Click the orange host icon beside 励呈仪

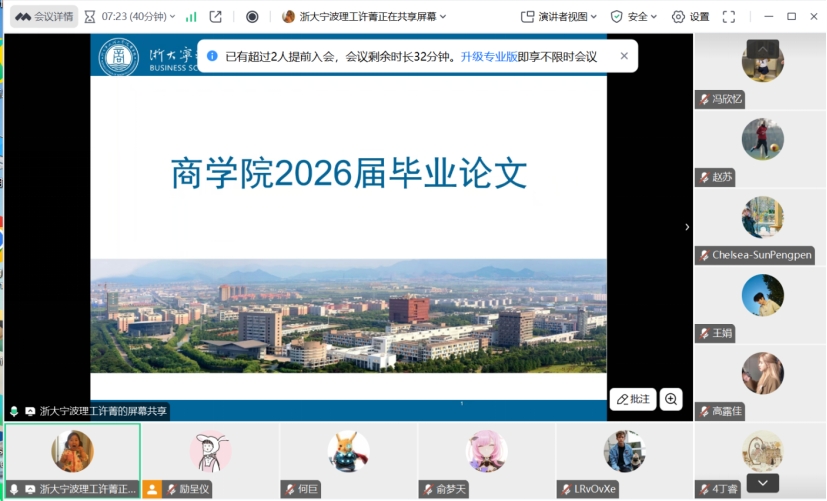point(152,489)
